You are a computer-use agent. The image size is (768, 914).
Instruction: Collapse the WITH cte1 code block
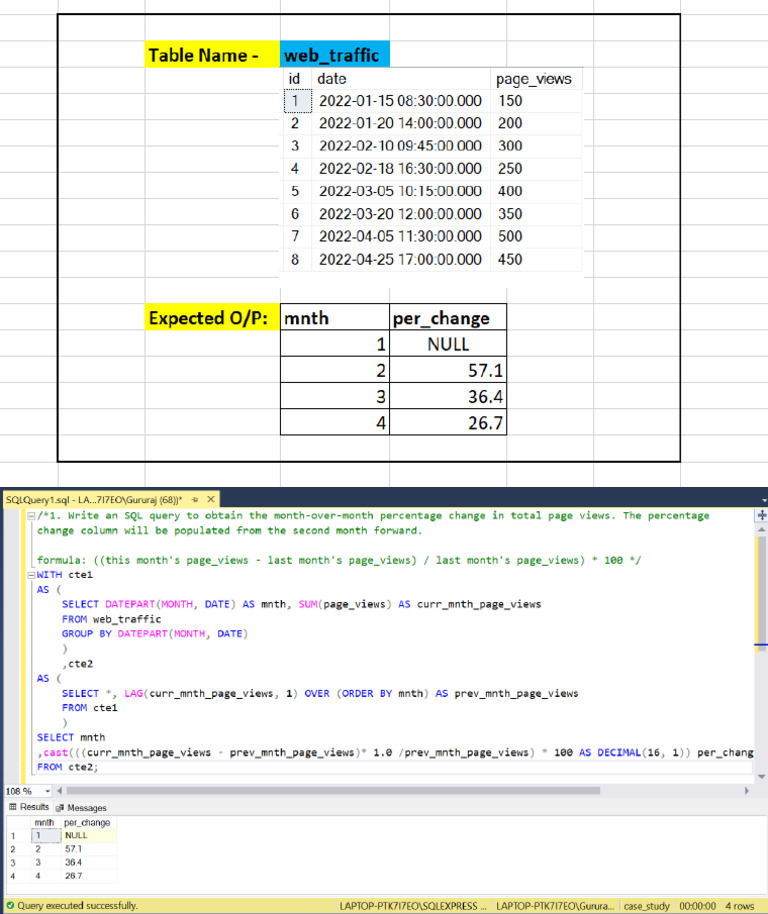coord(31,575)
